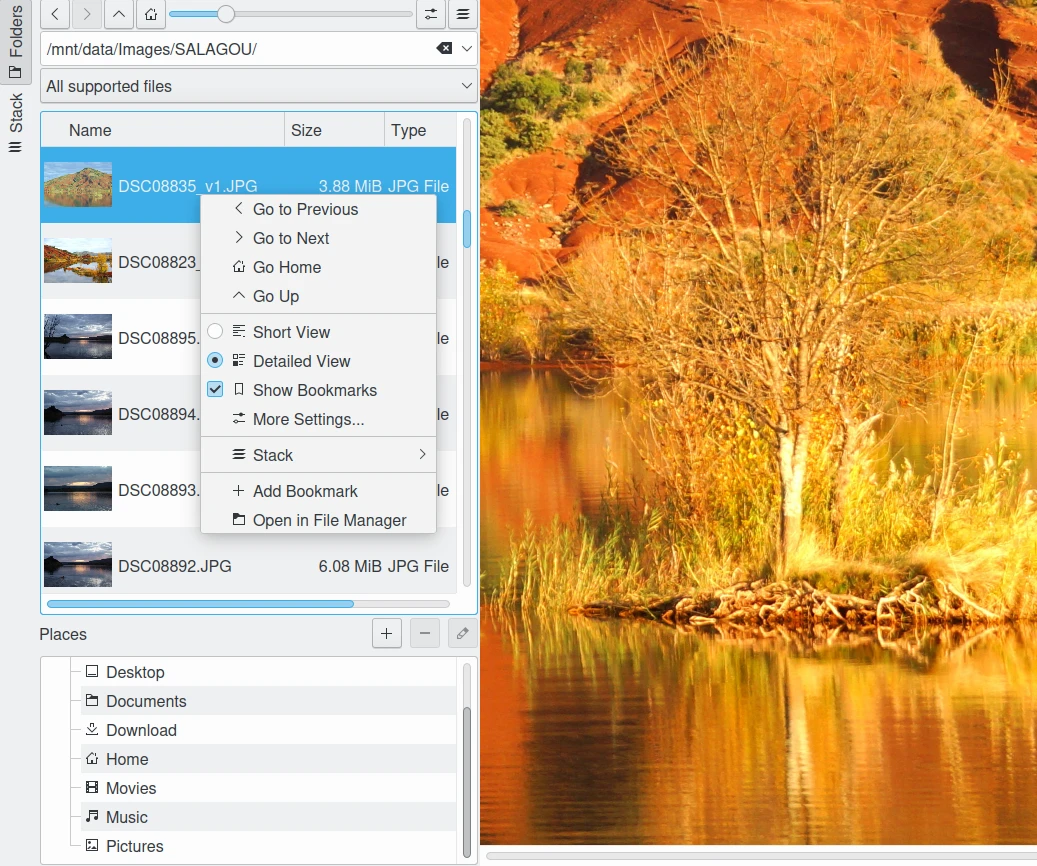Select the DSC08892.JPG thumbnail
Viewport: 1037px width, 866px height.
78,565
